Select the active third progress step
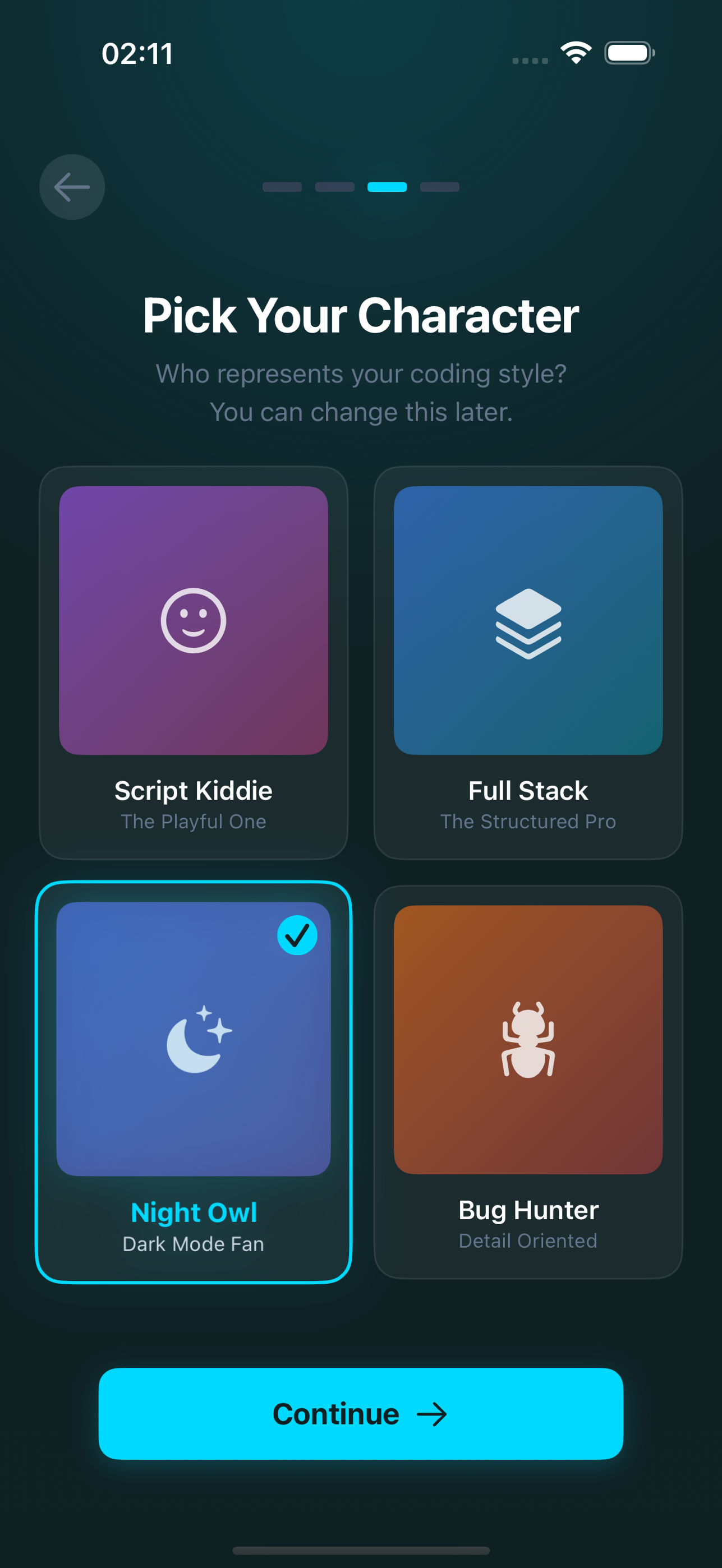The height and width of the screenshot is (1568, 722). coord(387,187)
